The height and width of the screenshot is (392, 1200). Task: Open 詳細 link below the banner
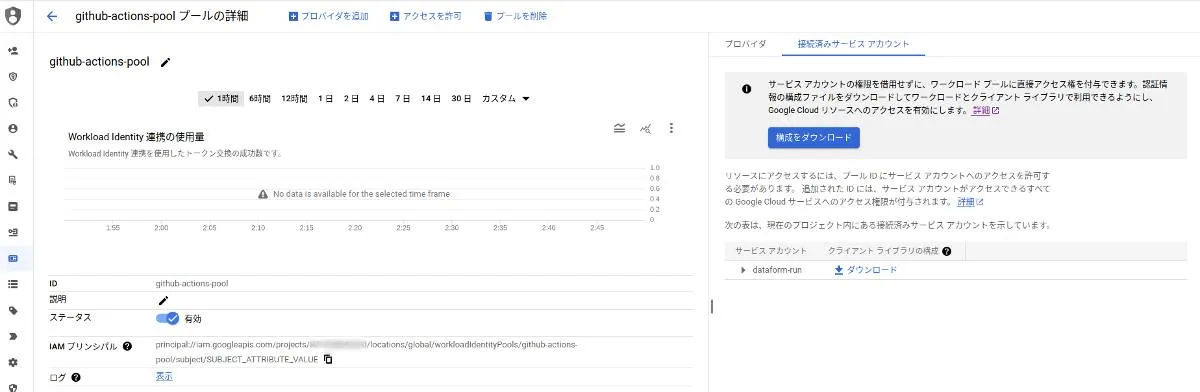[971, 201]
